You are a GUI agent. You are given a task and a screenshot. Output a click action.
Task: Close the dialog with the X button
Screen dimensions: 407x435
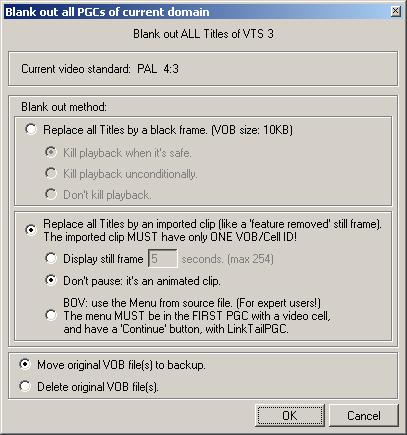(x=395, y=12)
